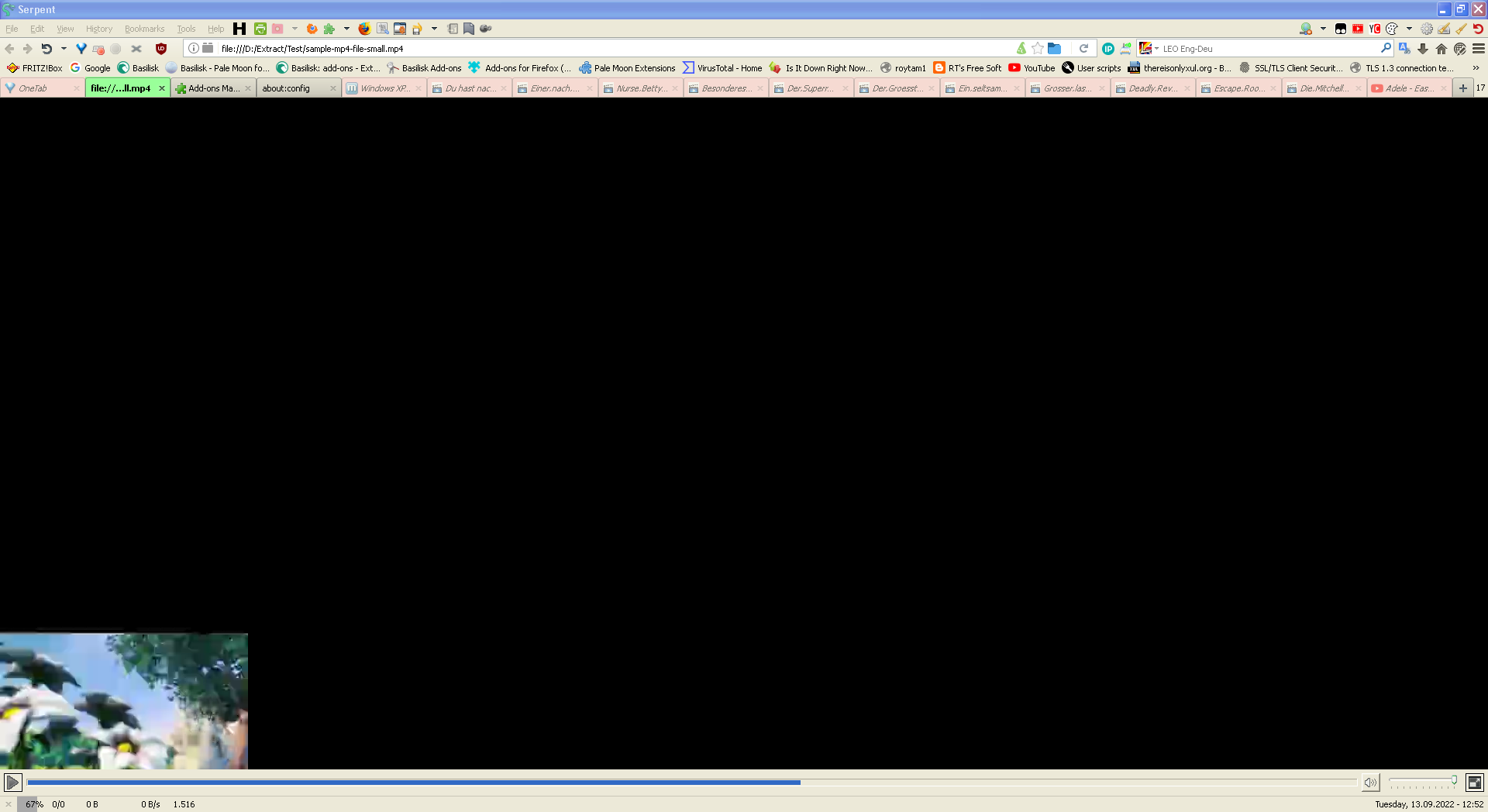
Task: Open the Edit menu
Action: pos(37,29)
